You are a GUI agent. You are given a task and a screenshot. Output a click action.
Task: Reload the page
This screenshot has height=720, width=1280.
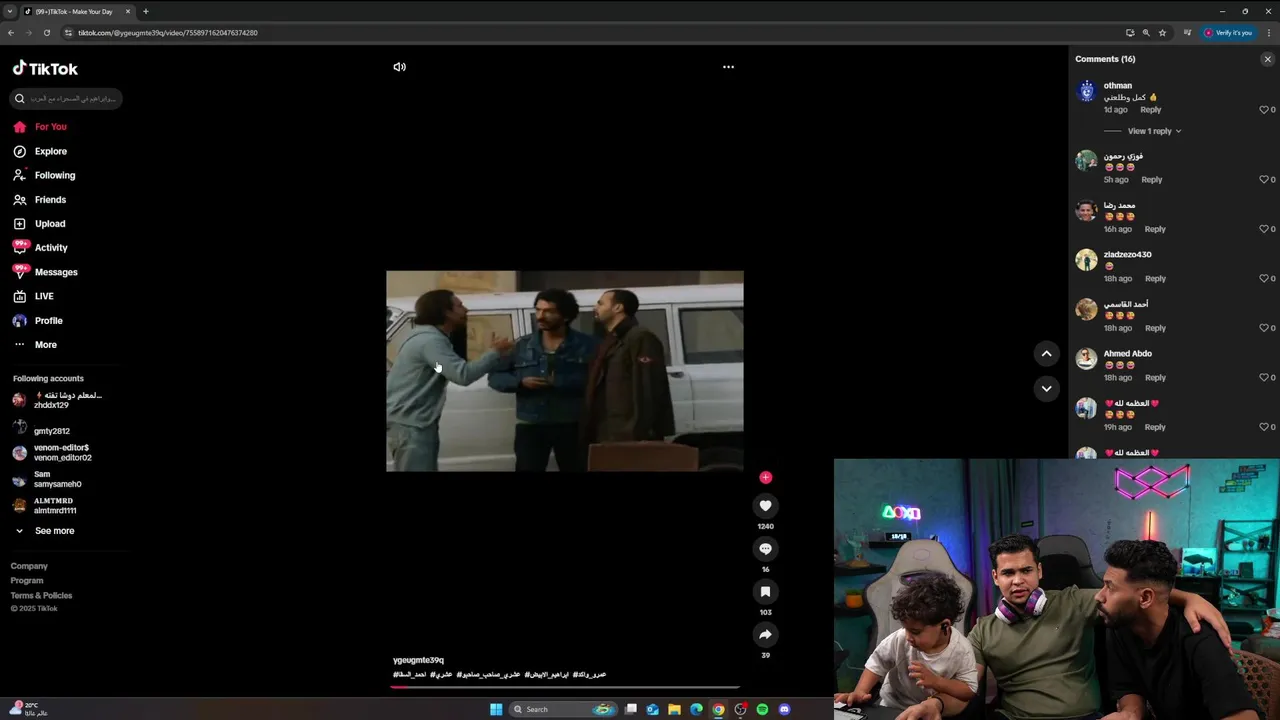tap(46, 33)
